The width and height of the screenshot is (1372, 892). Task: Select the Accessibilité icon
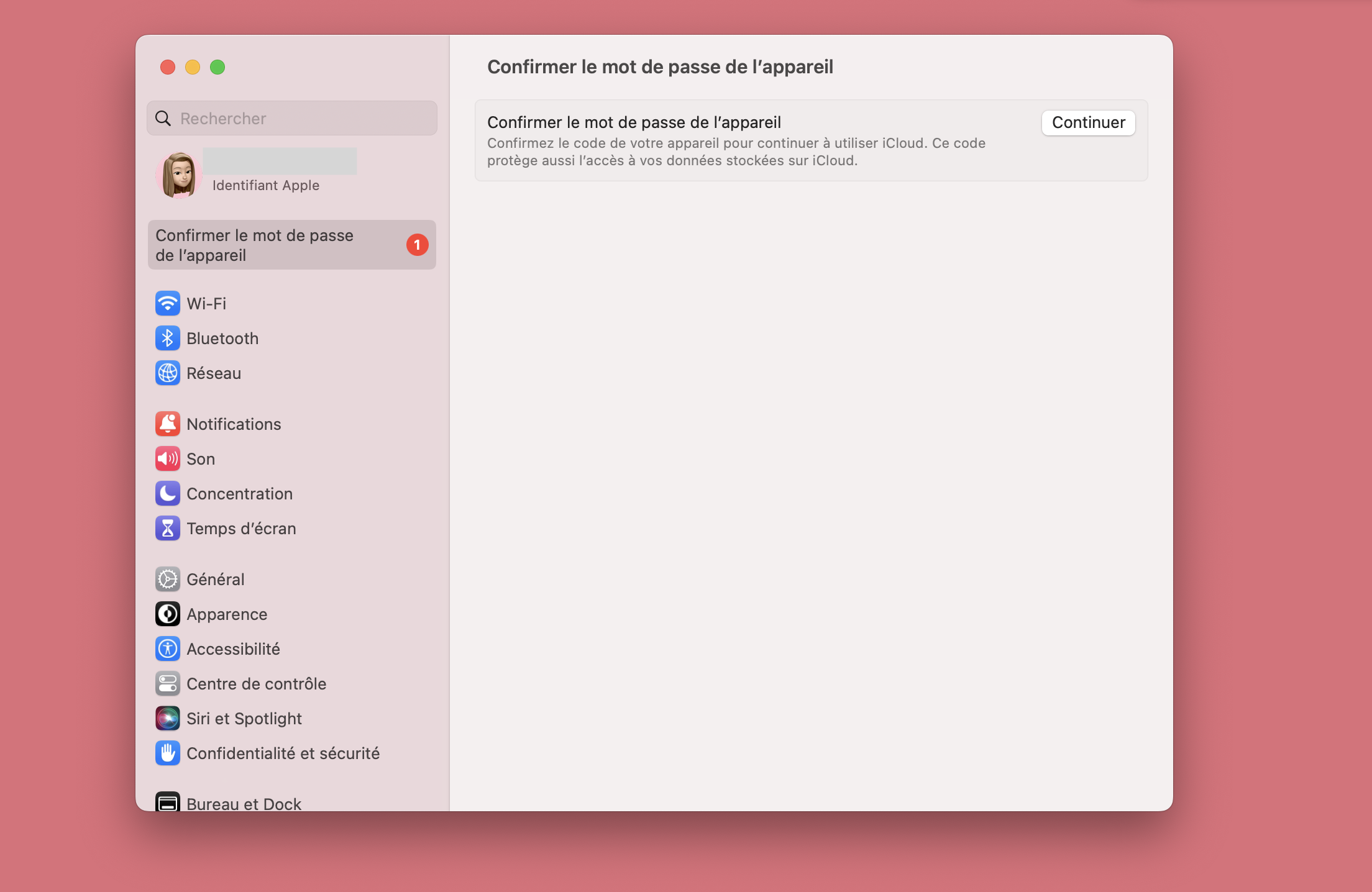tap(168, 649)
